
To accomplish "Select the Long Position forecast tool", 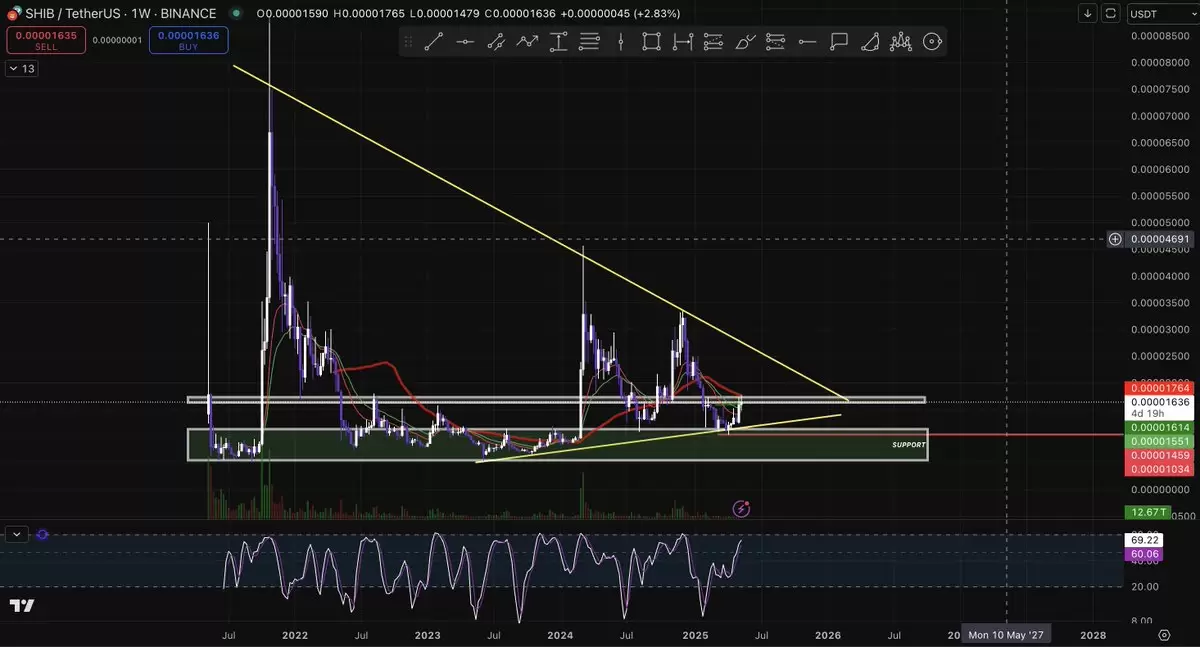I will click(714, 42).
